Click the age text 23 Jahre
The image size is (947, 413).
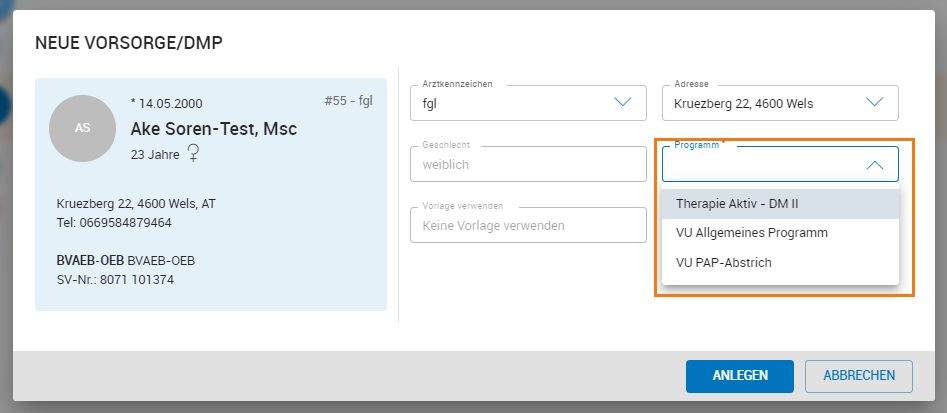pos(155,155)
